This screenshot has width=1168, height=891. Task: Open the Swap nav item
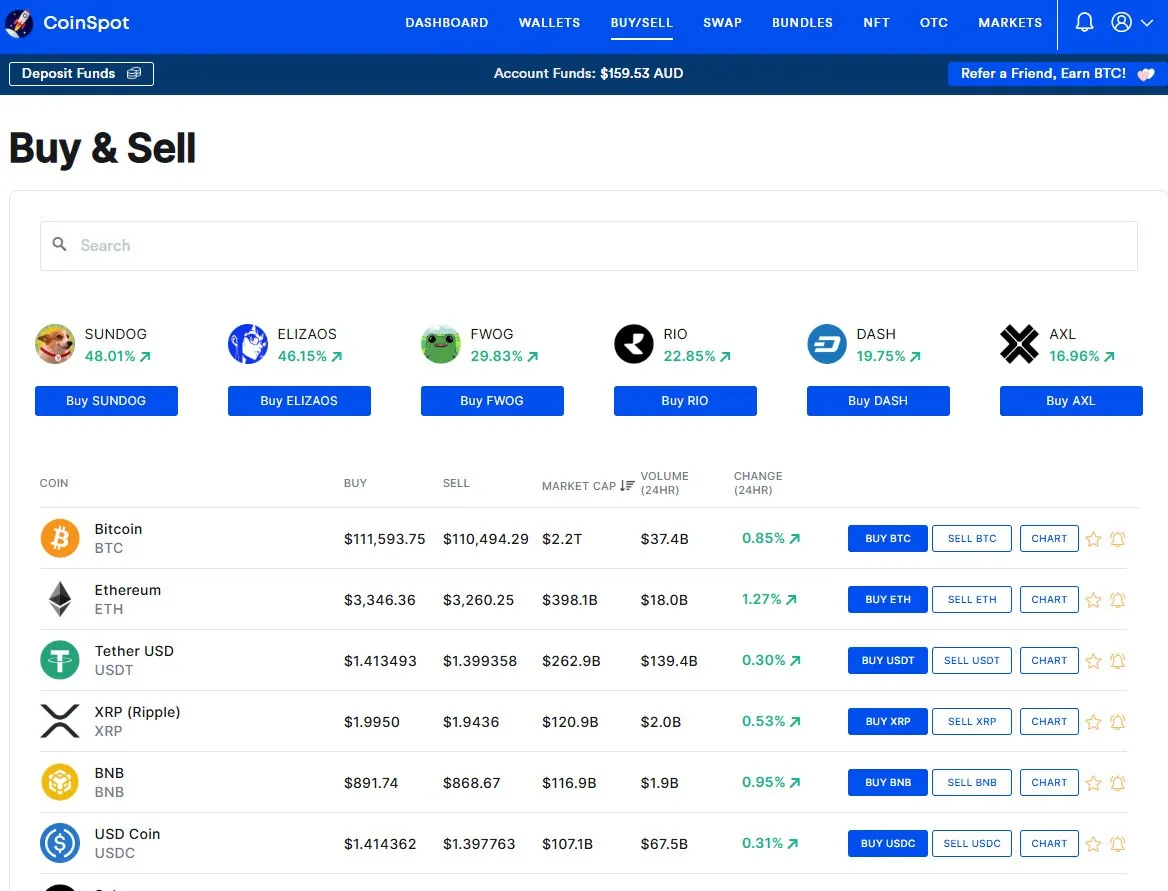pyautogui.click(x=723, y=22)
